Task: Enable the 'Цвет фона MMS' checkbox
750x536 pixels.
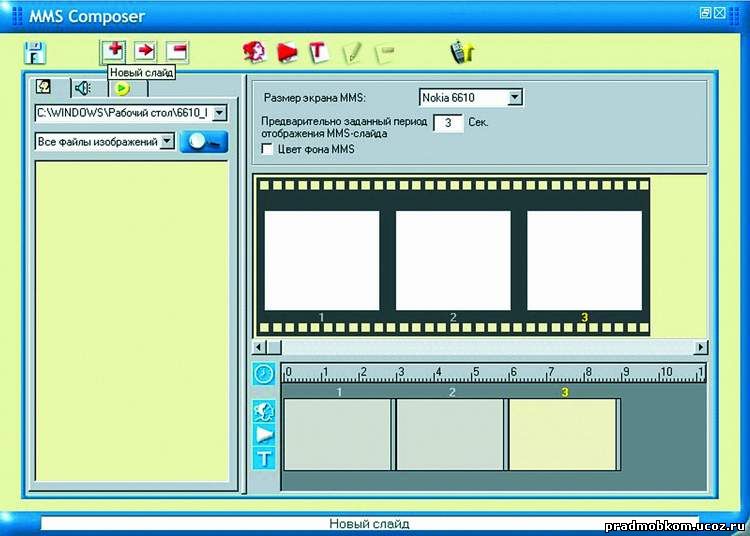Action: coord(267,149)
